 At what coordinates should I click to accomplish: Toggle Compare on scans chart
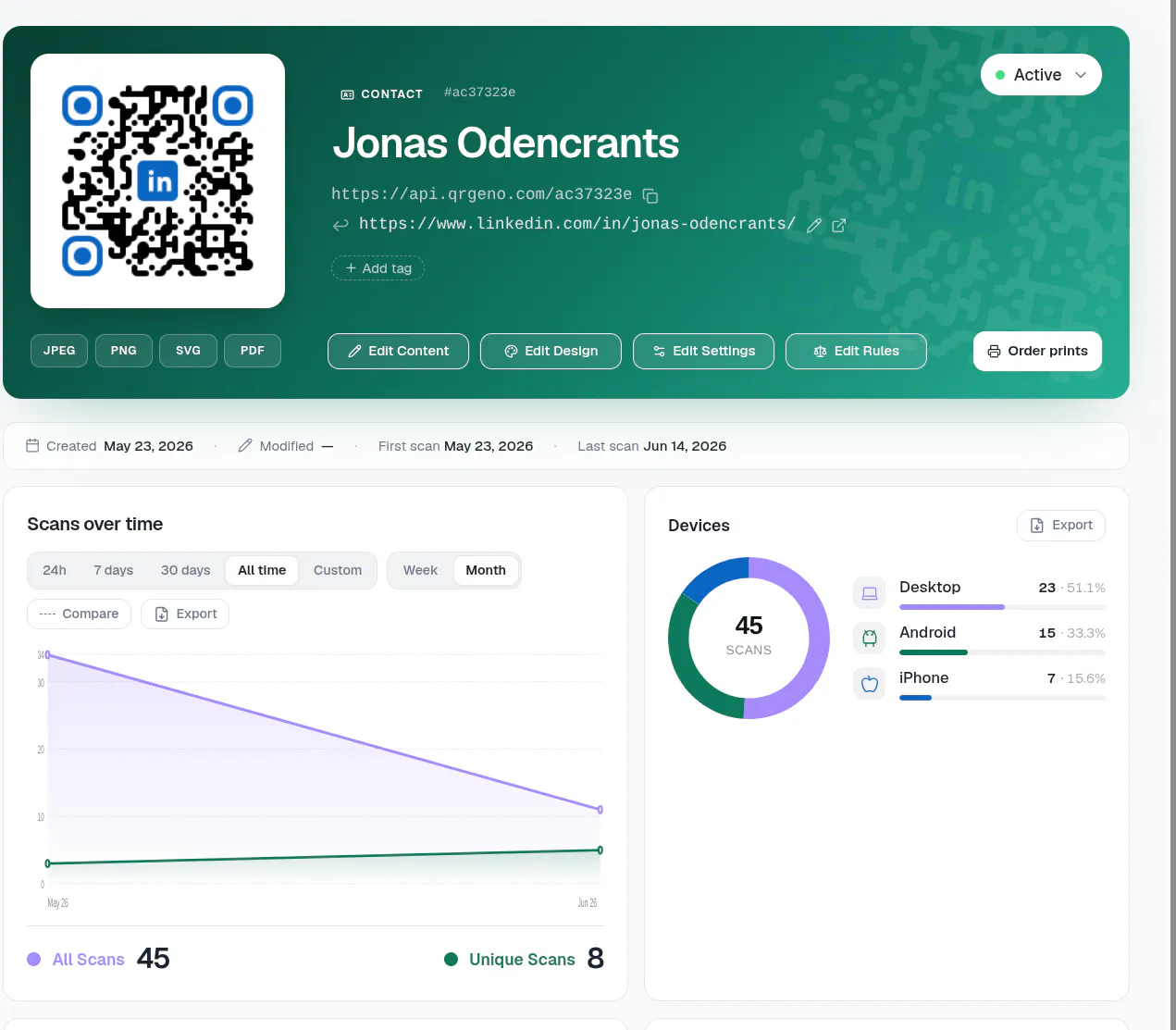click(79, 614)
